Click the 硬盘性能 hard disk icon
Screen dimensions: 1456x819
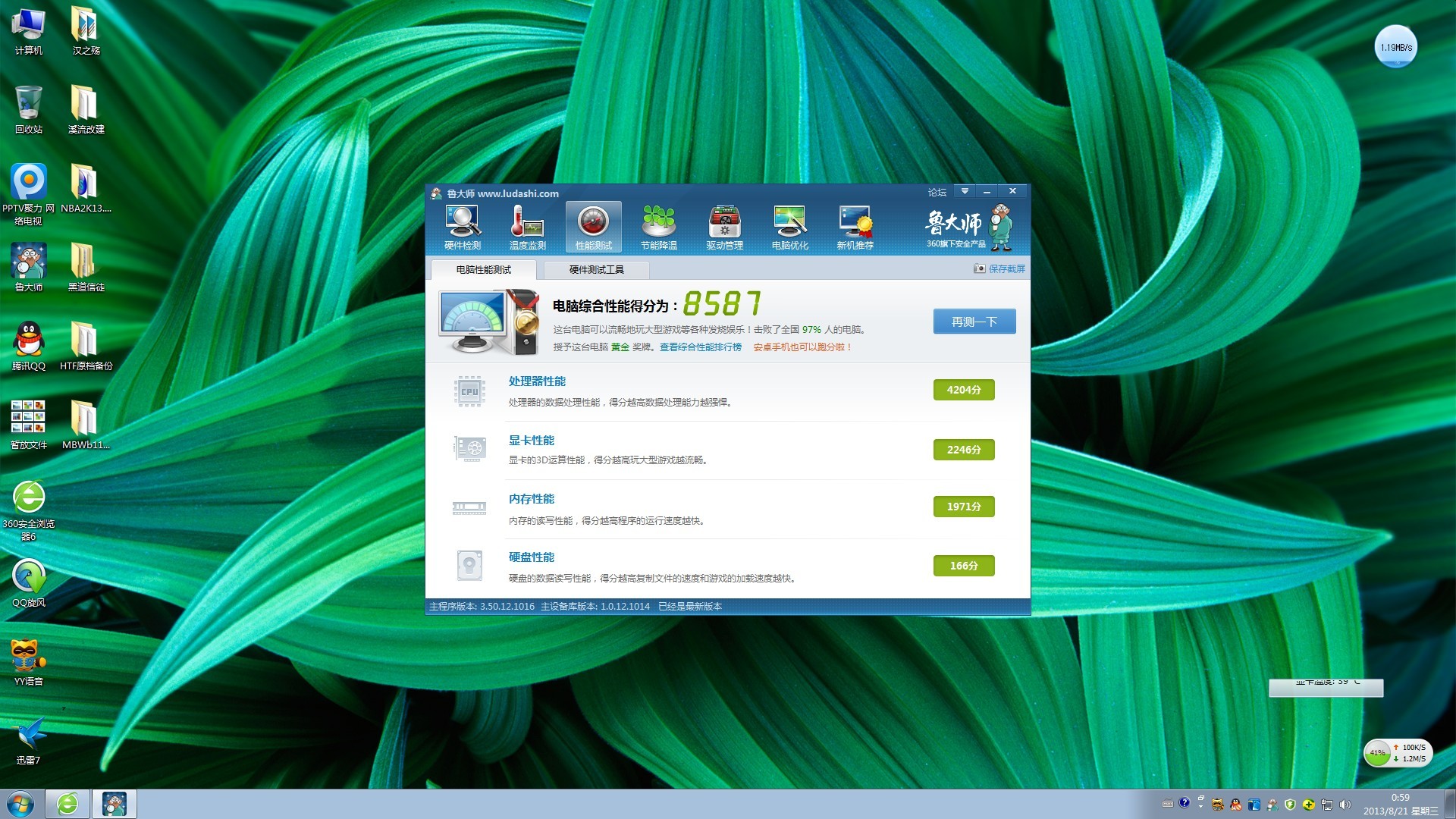click(x=469, y=566)
